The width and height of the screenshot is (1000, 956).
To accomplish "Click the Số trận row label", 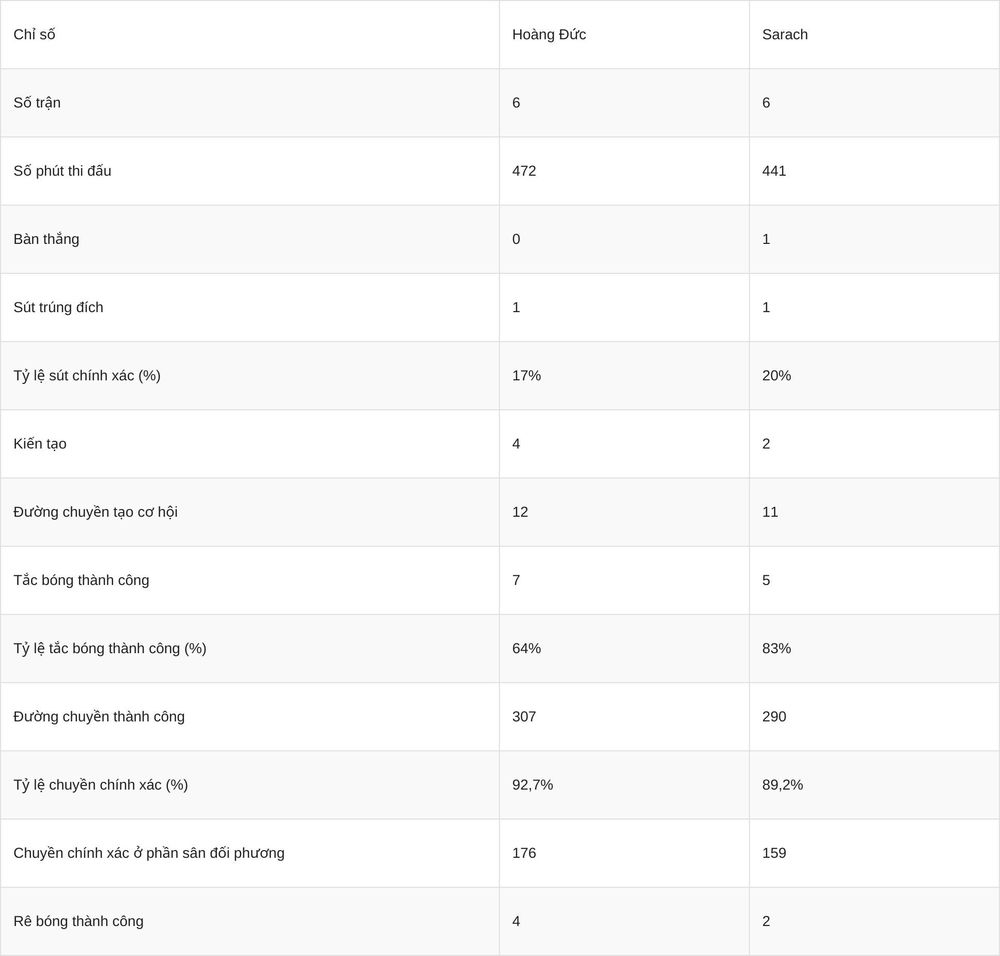I will click(x=37, y=103).
